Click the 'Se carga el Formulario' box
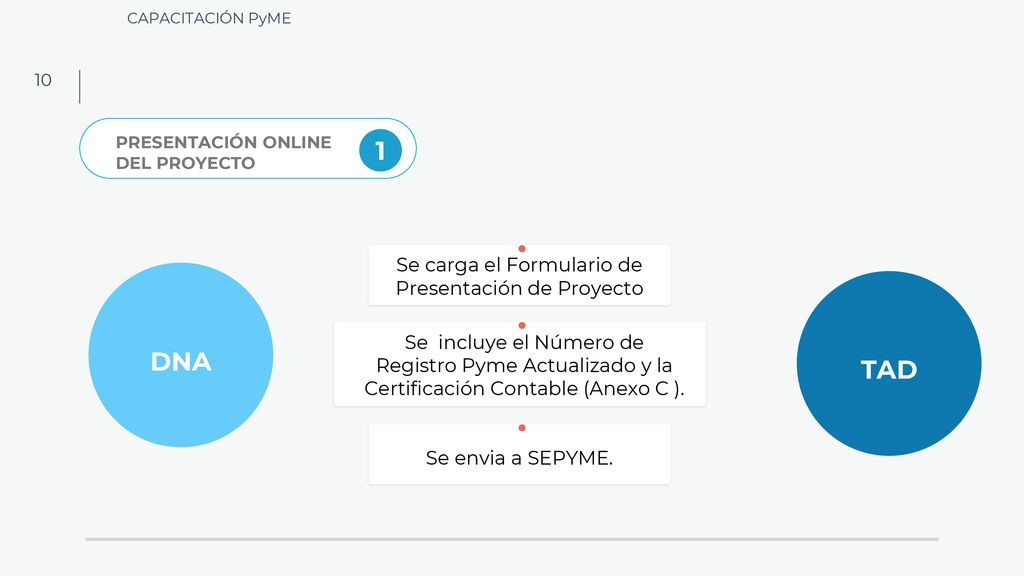Screen dimensions: 1024x576 [519, 275]
